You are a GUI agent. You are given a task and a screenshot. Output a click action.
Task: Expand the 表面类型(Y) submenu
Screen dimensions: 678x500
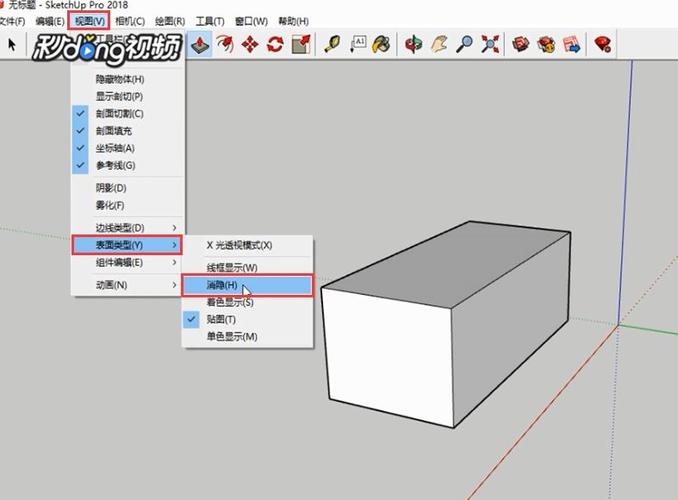click(127, 245)
